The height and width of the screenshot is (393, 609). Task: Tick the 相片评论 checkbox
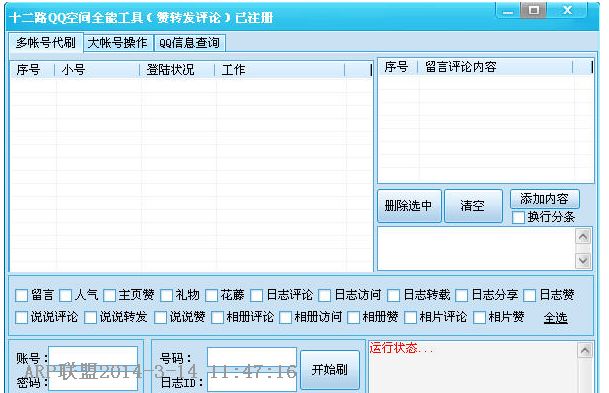click(411, 317)
